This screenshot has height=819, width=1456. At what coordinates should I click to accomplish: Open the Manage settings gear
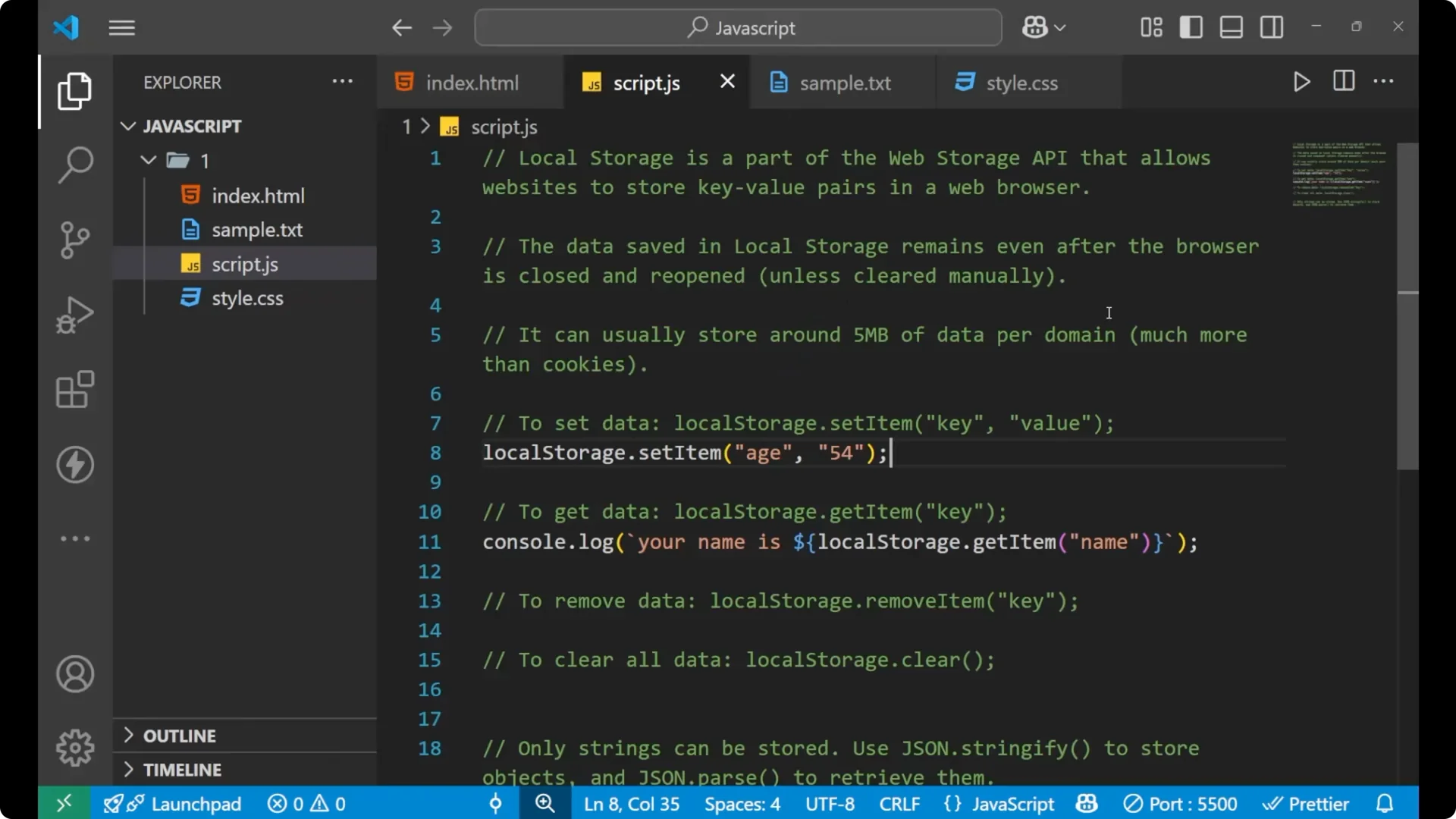(x=74, y=747)
